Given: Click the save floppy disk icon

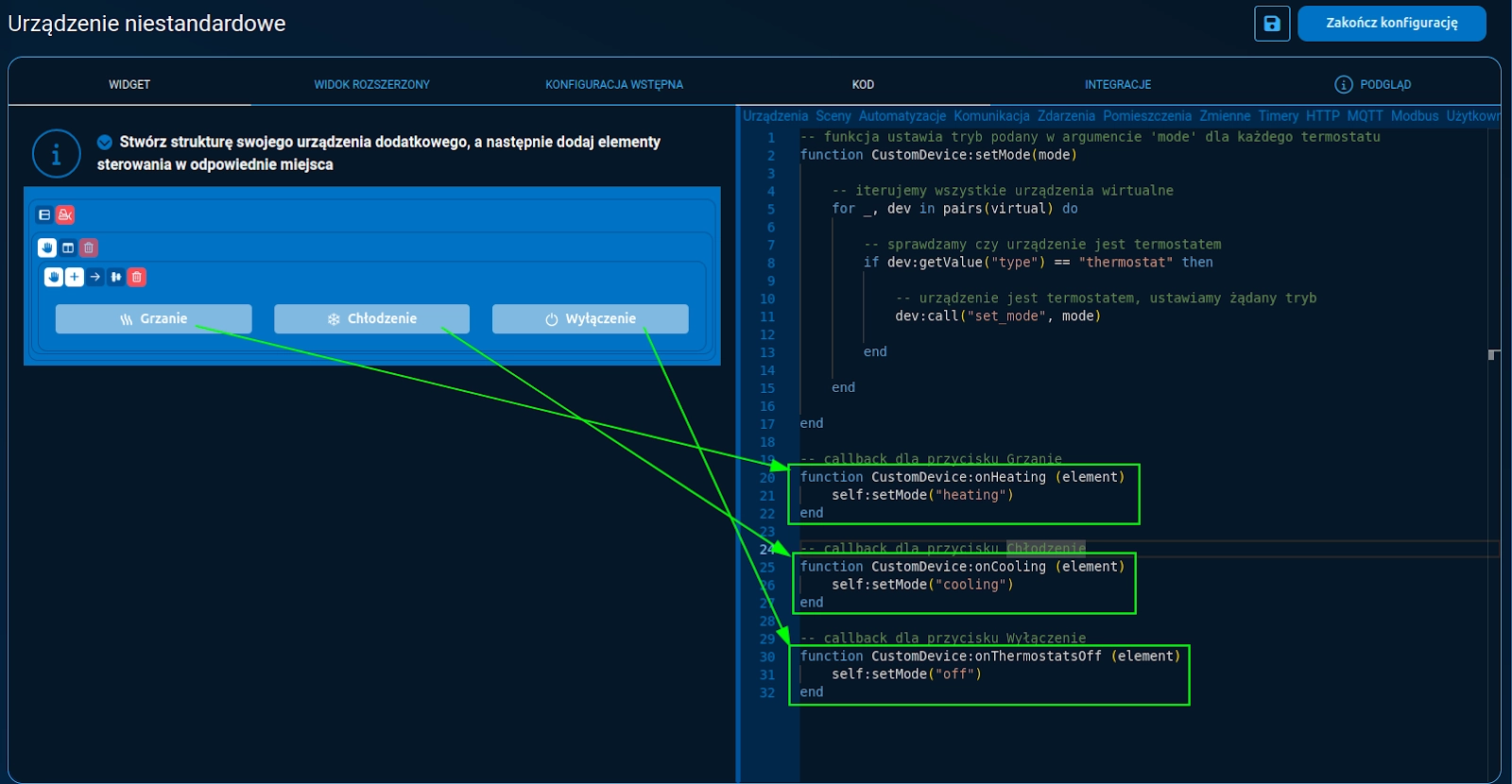Looking at the screenshot, I should click(1271, 24).
